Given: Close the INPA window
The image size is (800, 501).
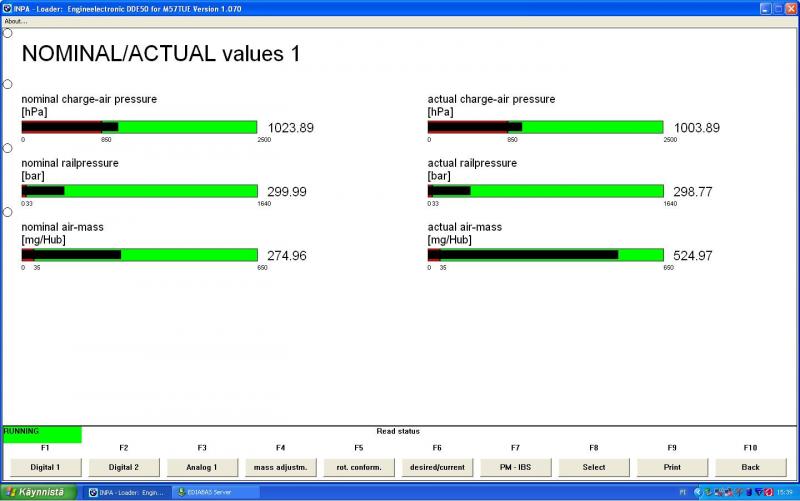Looking at the screenshot, I should 790,8.
